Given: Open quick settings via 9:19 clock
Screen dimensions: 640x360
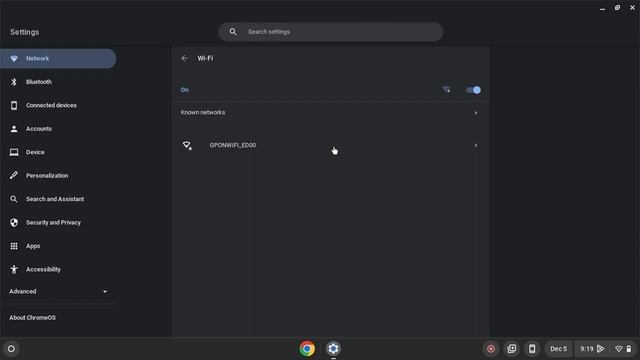Looking at the screenshot, I should [x=587, y=349].
